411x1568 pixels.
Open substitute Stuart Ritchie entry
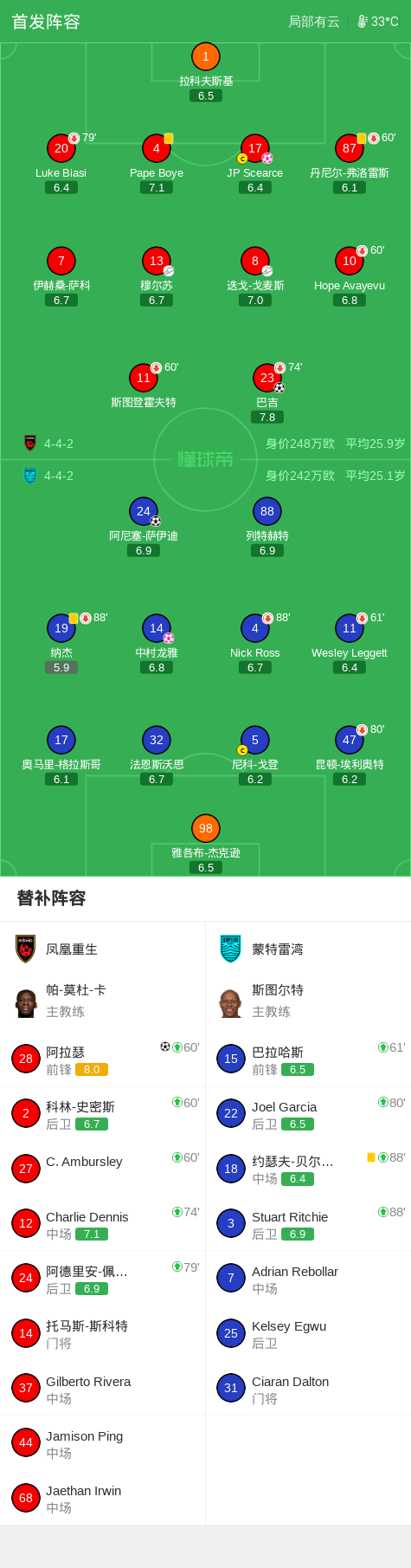[x=308, y=1224]
